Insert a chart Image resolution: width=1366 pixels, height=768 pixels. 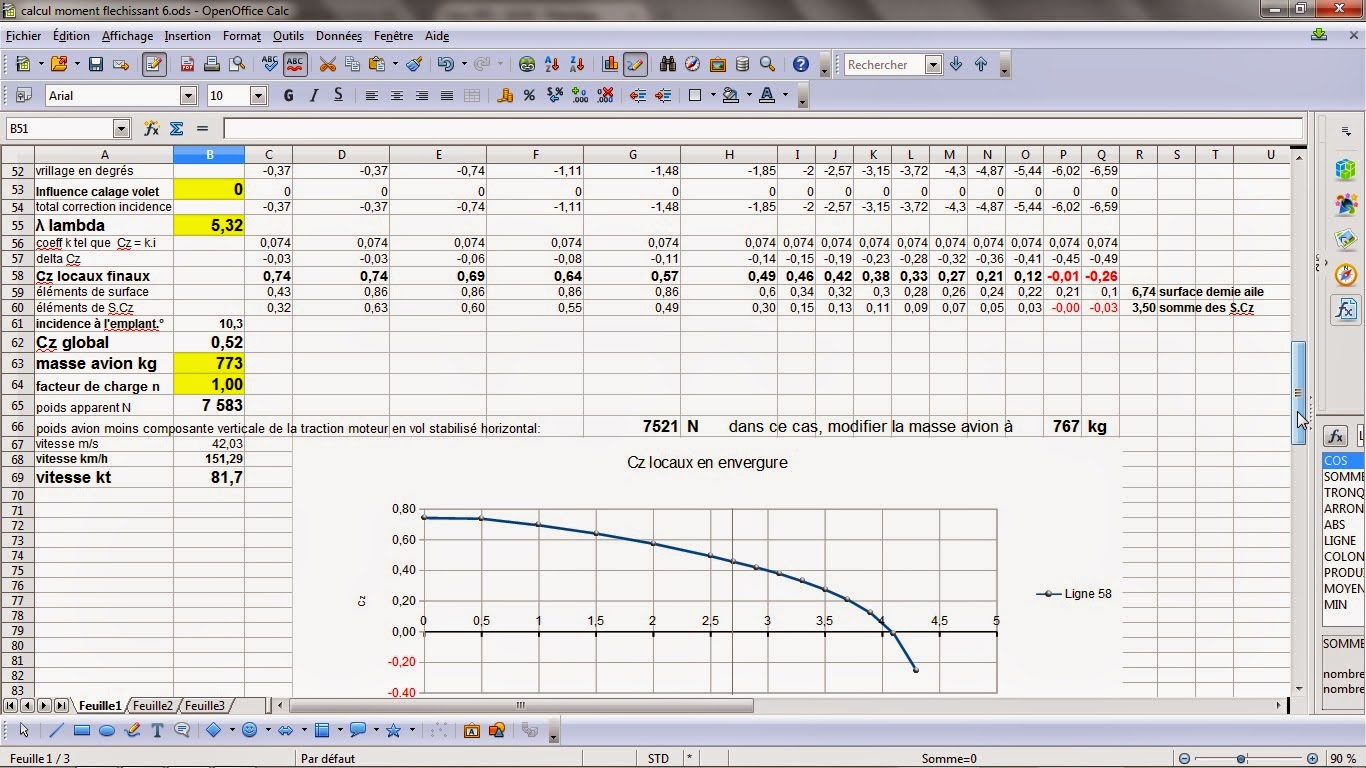[x=610, y=64]
